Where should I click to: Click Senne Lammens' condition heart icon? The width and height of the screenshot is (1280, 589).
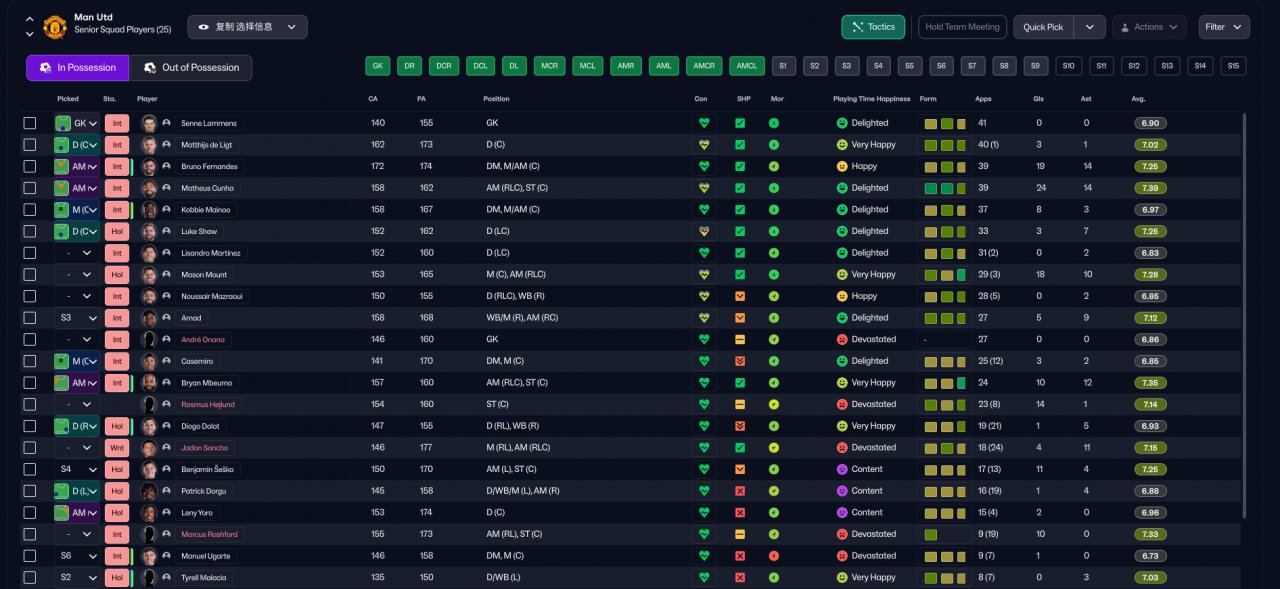[x=704, y=123]
